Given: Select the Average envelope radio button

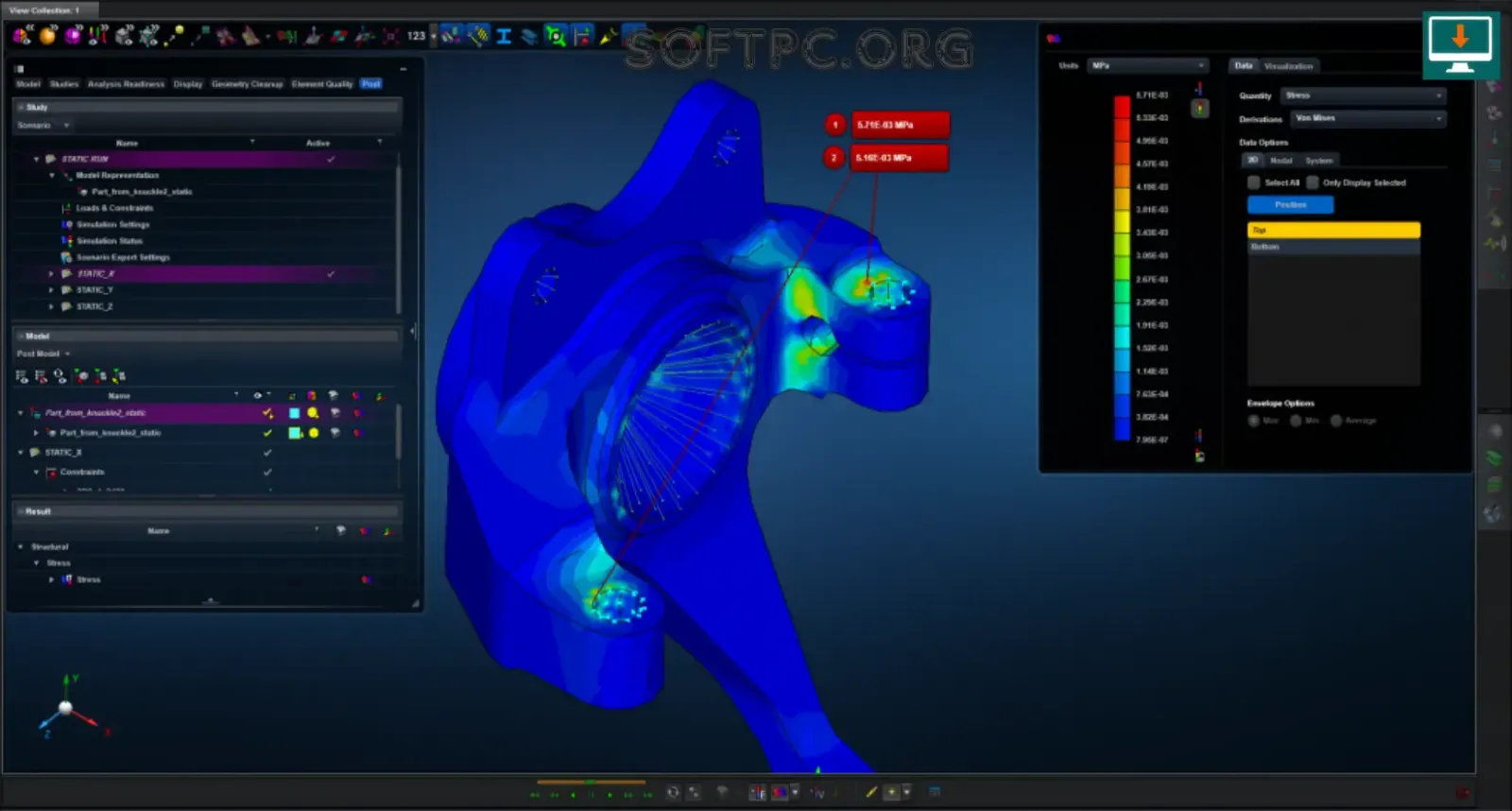Looking at the screenshot, I should point(1336,421).
